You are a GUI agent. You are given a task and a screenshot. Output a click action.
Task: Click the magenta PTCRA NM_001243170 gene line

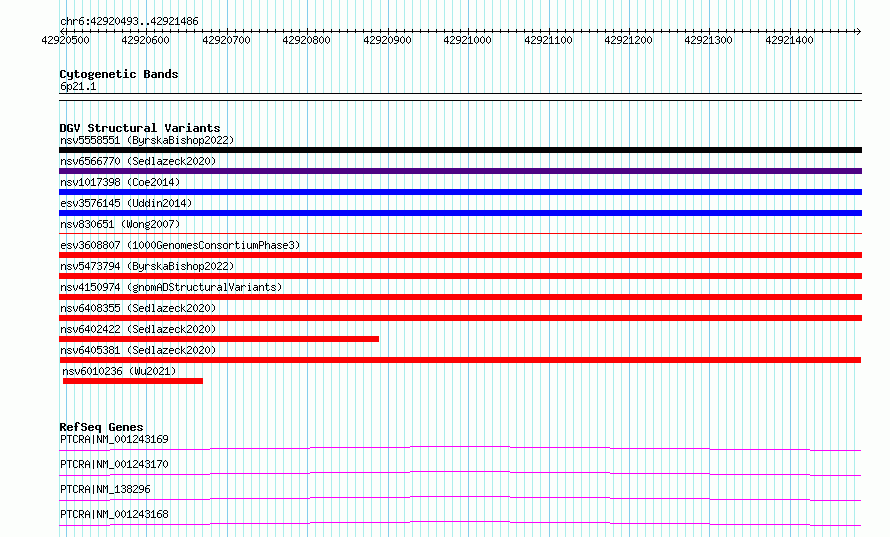click(460, 473)
